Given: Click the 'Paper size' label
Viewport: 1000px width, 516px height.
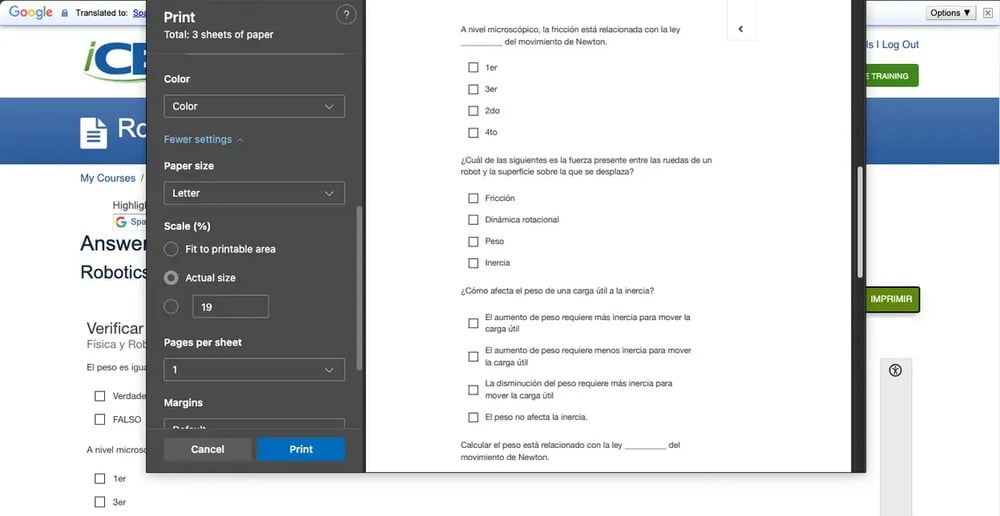Looking at the screenshot, I should [189, 166].
